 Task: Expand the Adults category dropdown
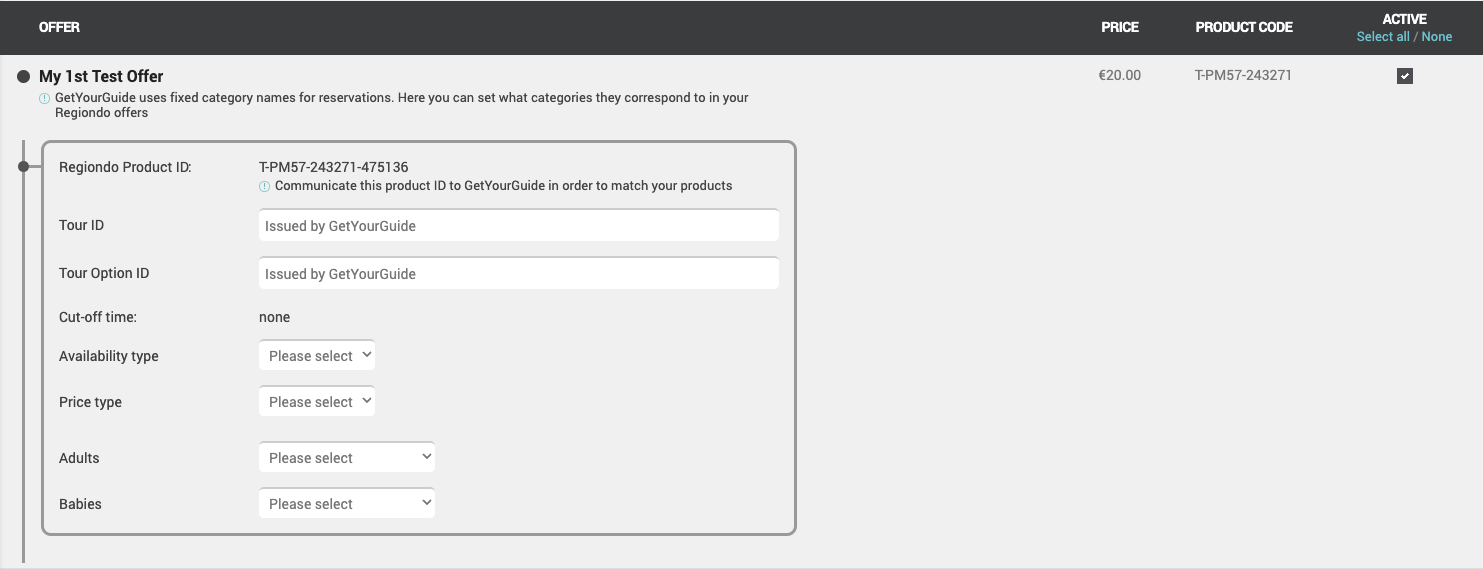click(x=347, y=457)
